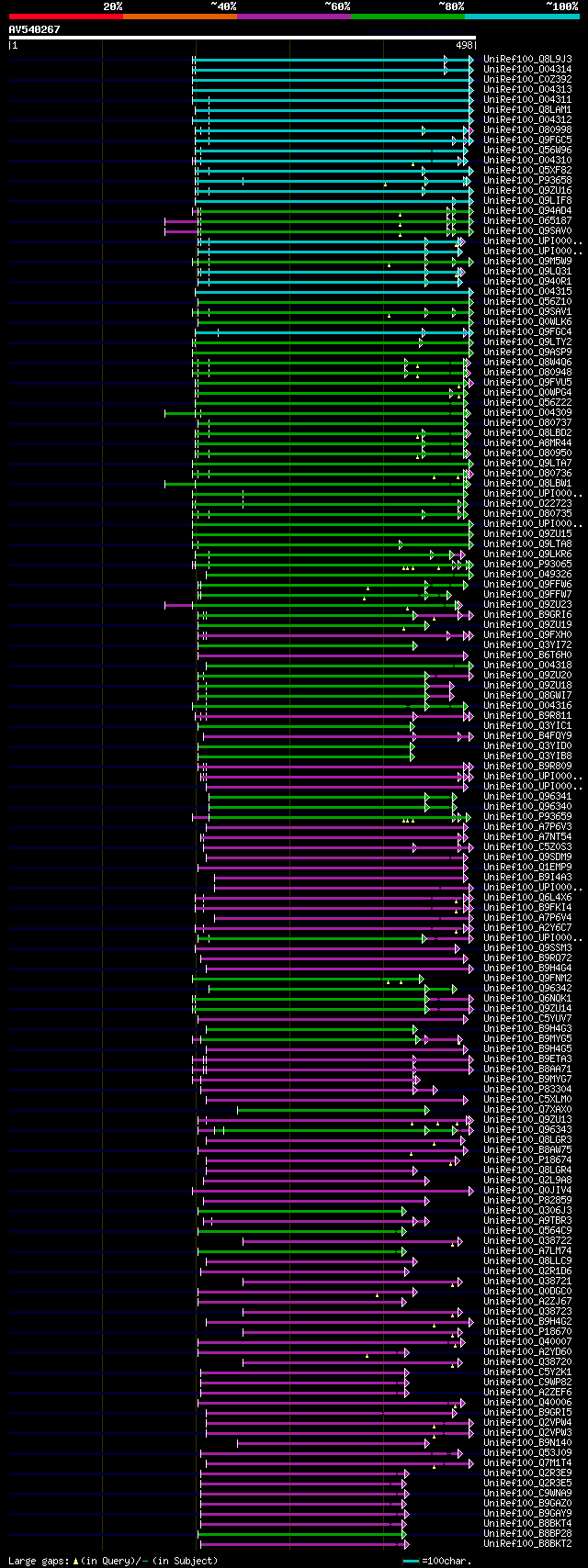Open the UniRef100_P93659 hit

528,816
